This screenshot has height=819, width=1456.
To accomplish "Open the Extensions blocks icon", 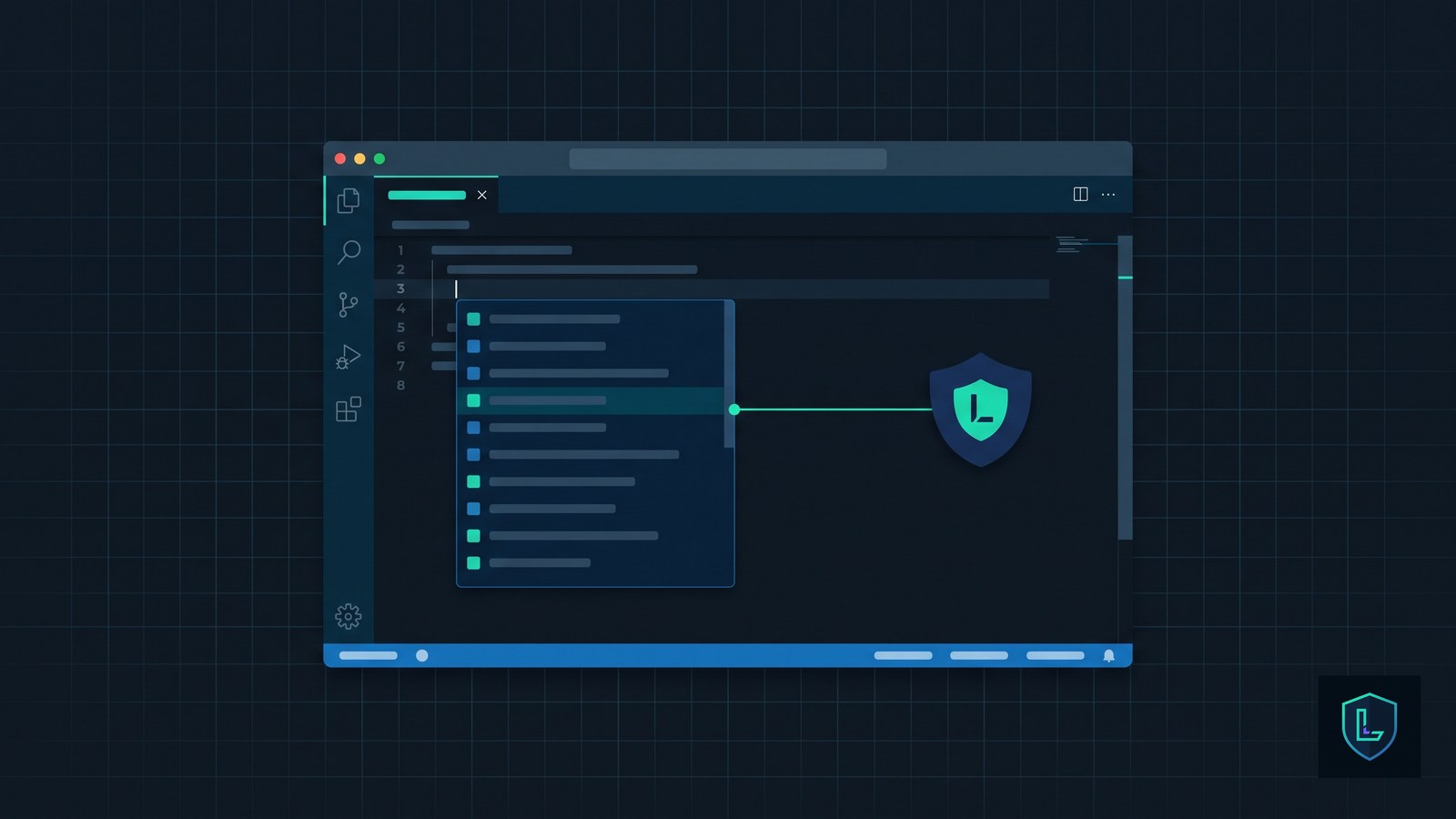I will (x=349, y=409).
